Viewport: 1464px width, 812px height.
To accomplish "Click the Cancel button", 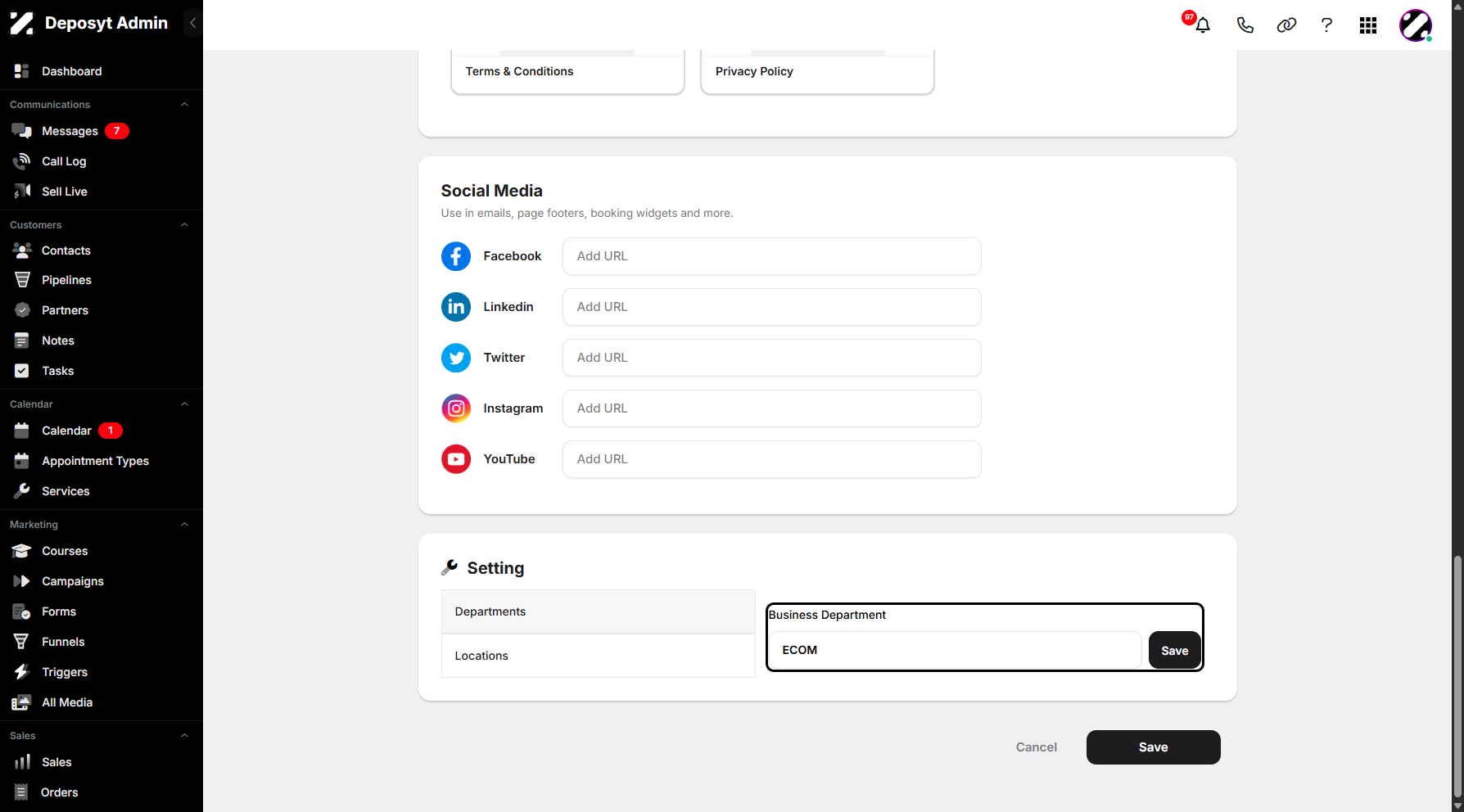I will [1037, 747].
